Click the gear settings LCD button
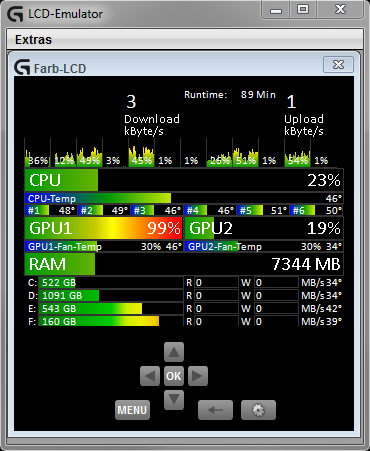This screenshot has height=451, width=370. coord(258,410)
